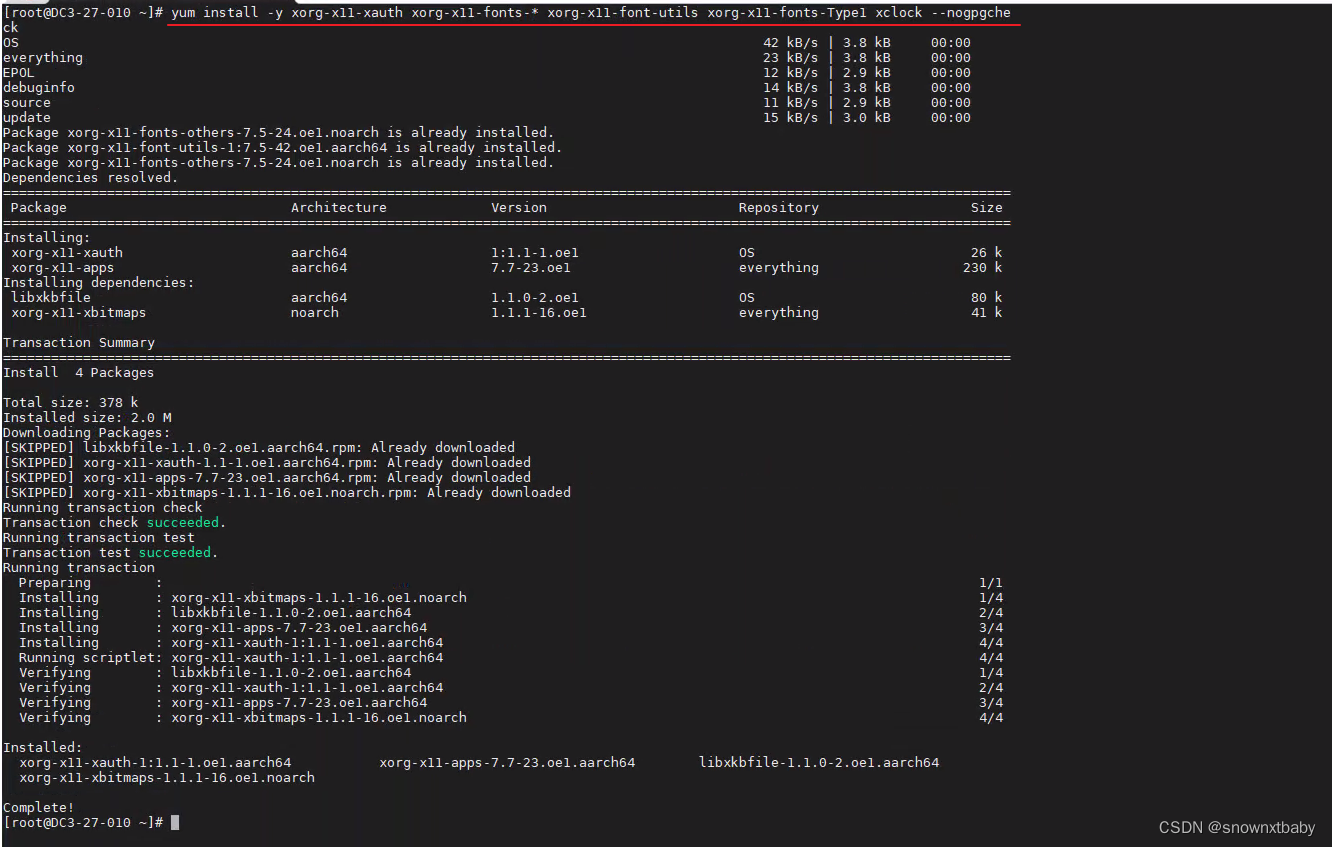Click the 'Install 4 Packages' line
The width and height of the screenshot is (1332, 847).
click(79, 373)
